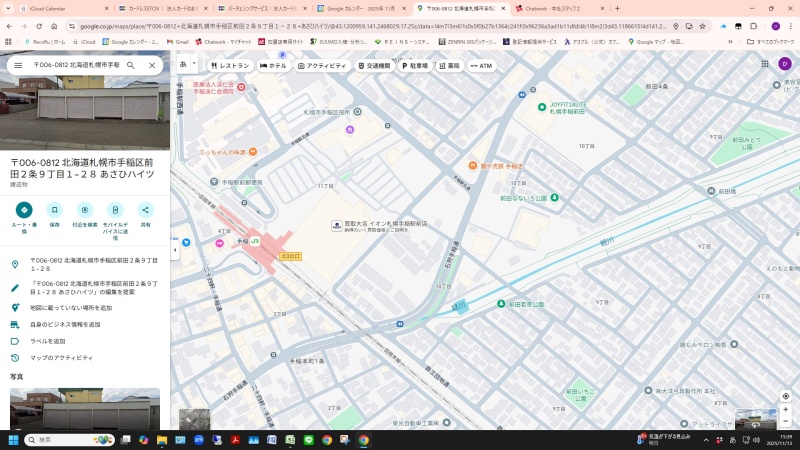Zoom in the map with plus

pos(785,409)
